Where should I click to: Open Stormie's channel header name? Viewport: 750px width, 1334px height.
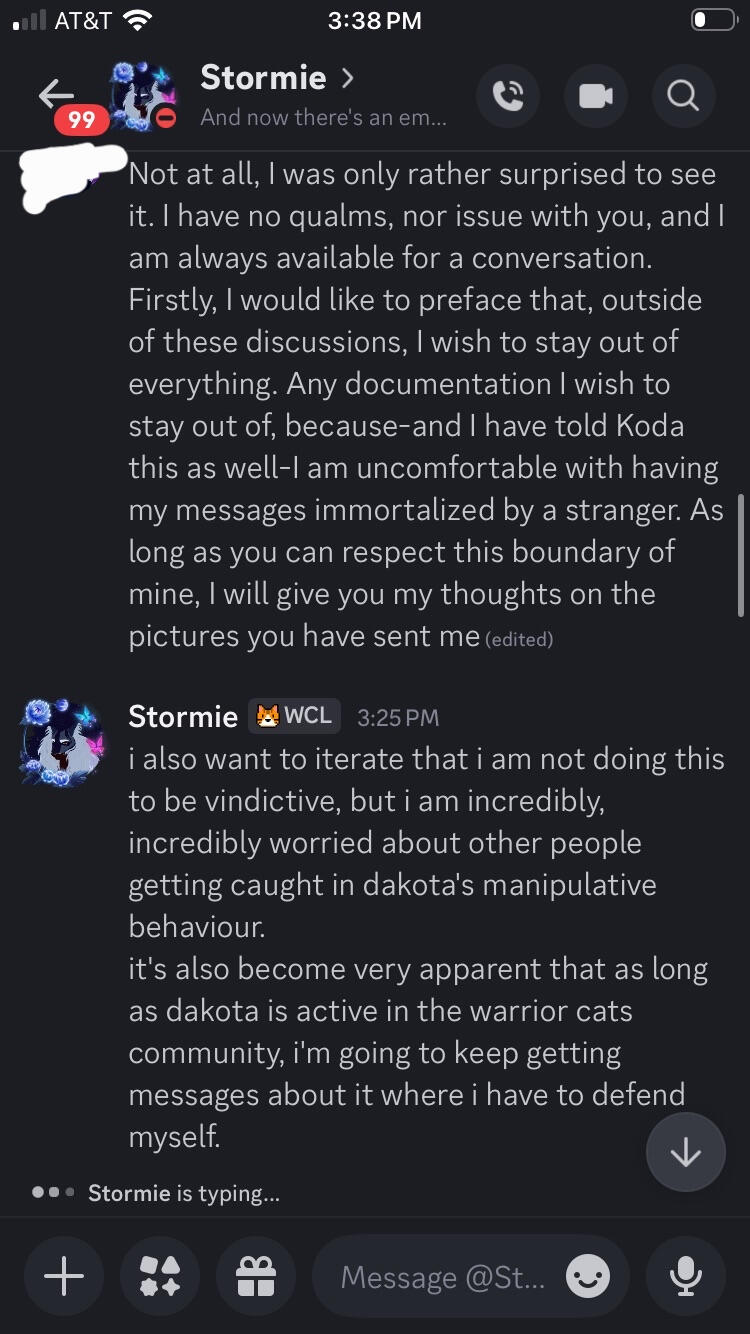(263, 78)
